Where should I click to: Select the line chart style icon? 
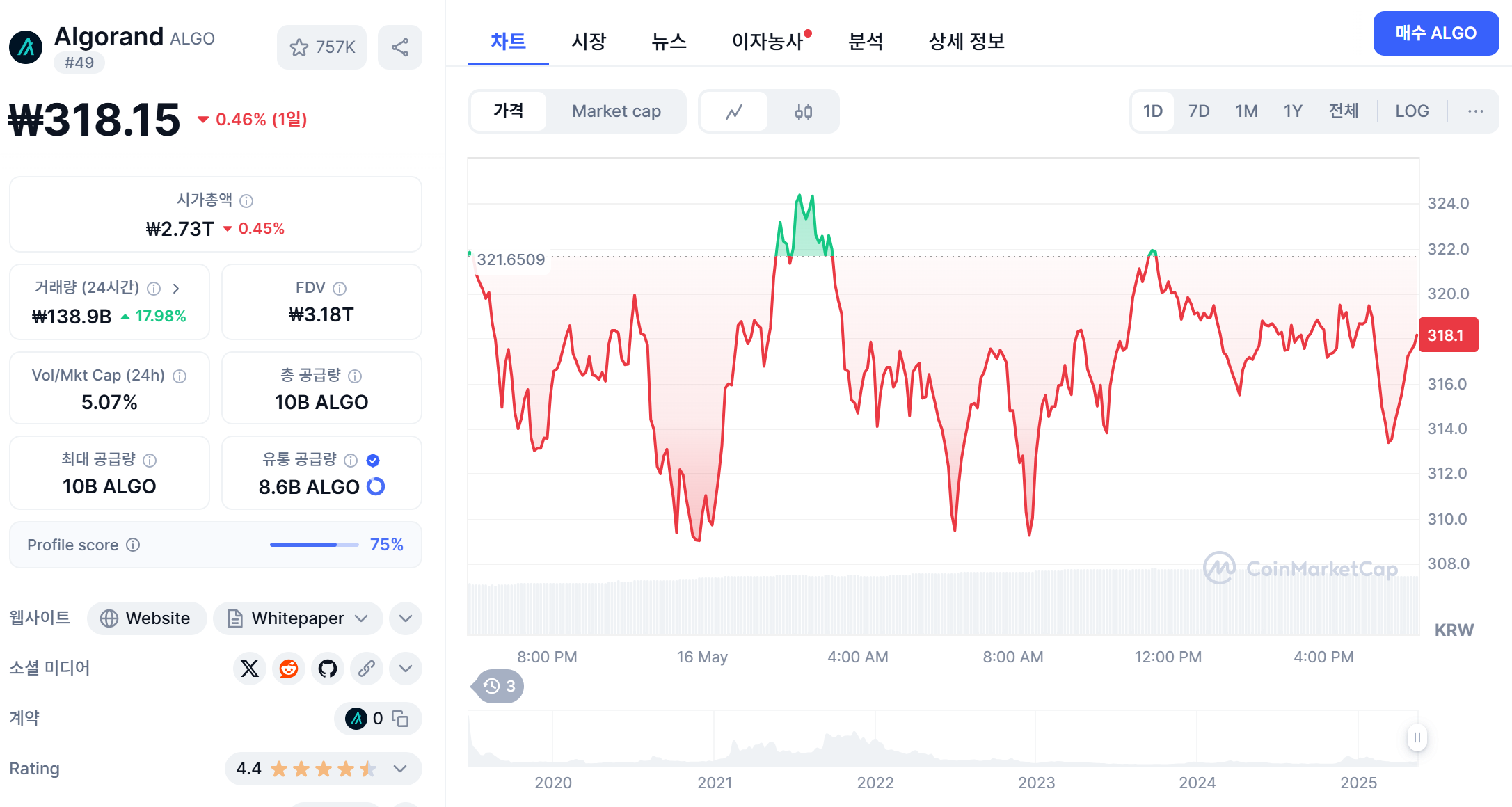(x=734, y=111)
